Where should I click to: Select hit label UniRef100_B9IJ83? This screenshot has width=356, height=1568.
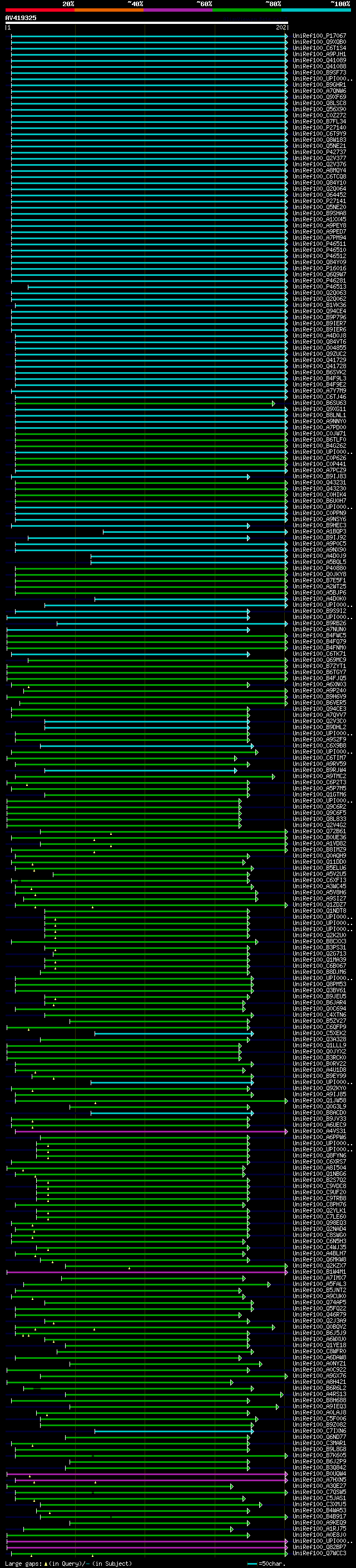(x=319, y=477)
